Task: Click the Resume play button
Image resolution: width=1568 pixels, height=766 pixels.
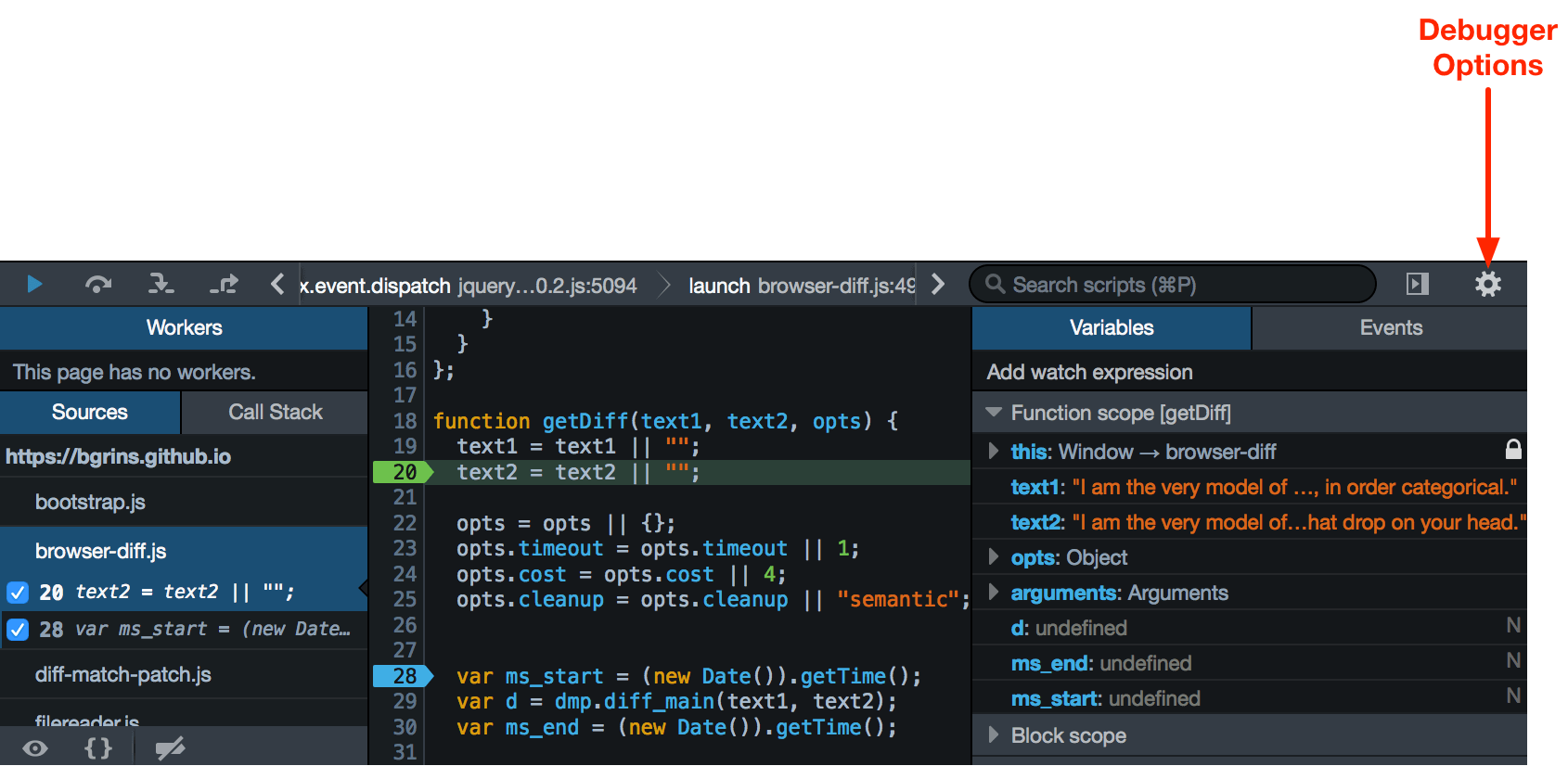Action: coord(34,284)
